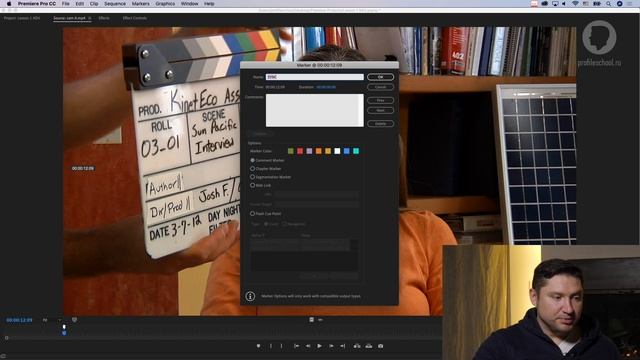The height and width of the screenshot is (360, 640).
Task: Choose the cyan marker color swatch
Action: click(356, 151)
